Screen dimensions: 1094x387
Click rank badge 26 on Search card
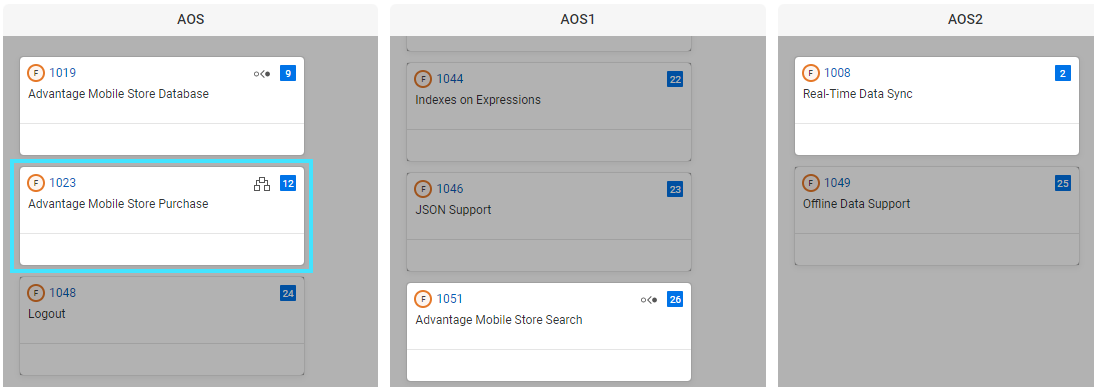pyautogui.click(x=675, y=300)
